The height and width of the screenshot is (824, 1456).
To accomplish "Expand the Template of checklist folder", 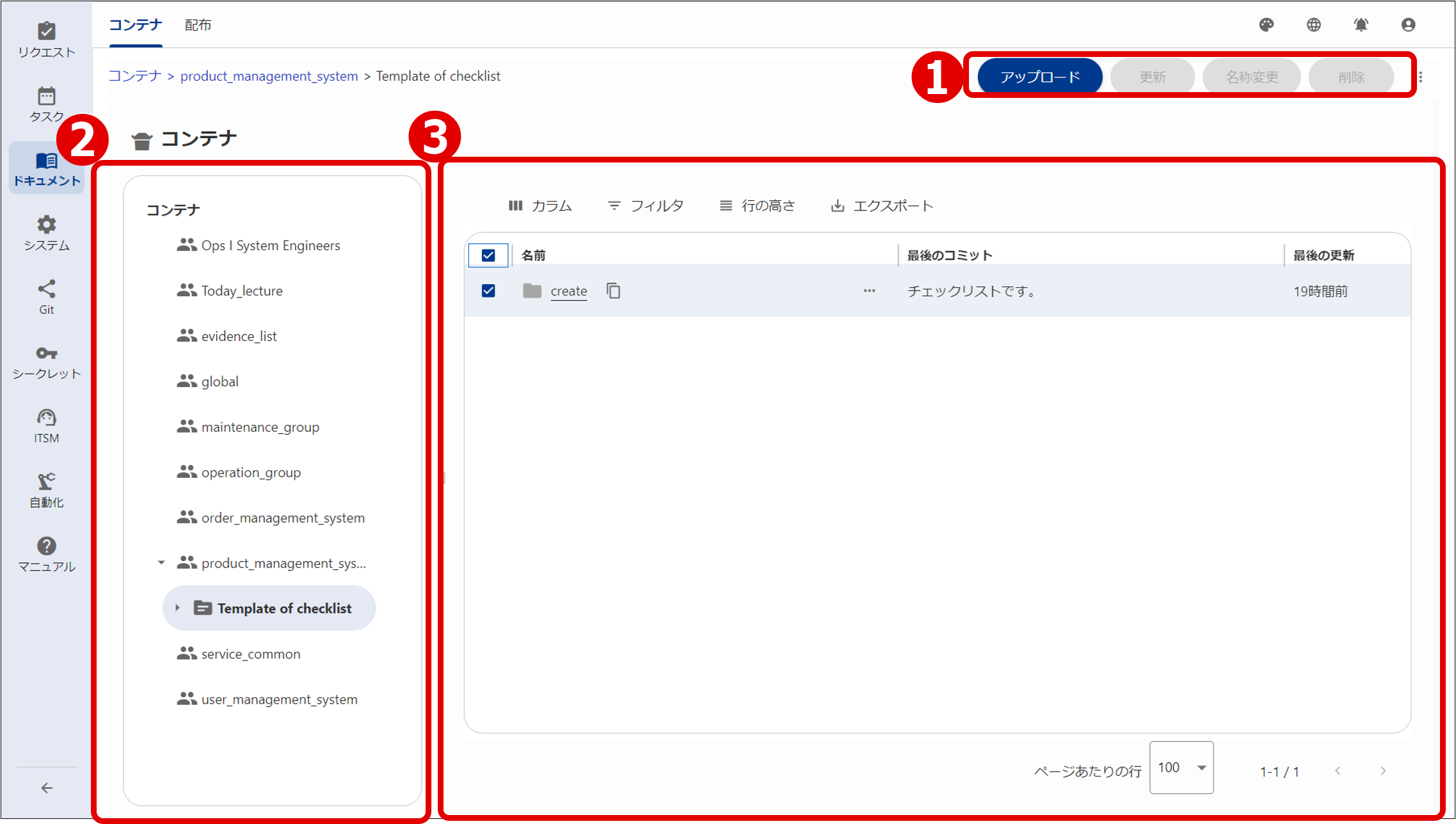I will tap(177, 608).
